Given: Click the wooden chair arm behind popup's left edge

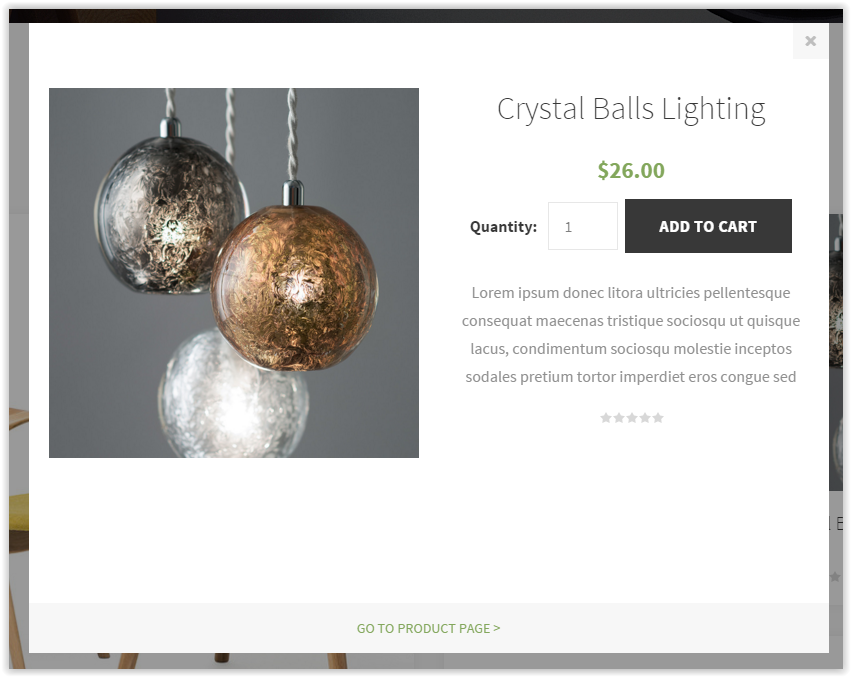Looking at the screenshot, I should (x=18, y=418).
